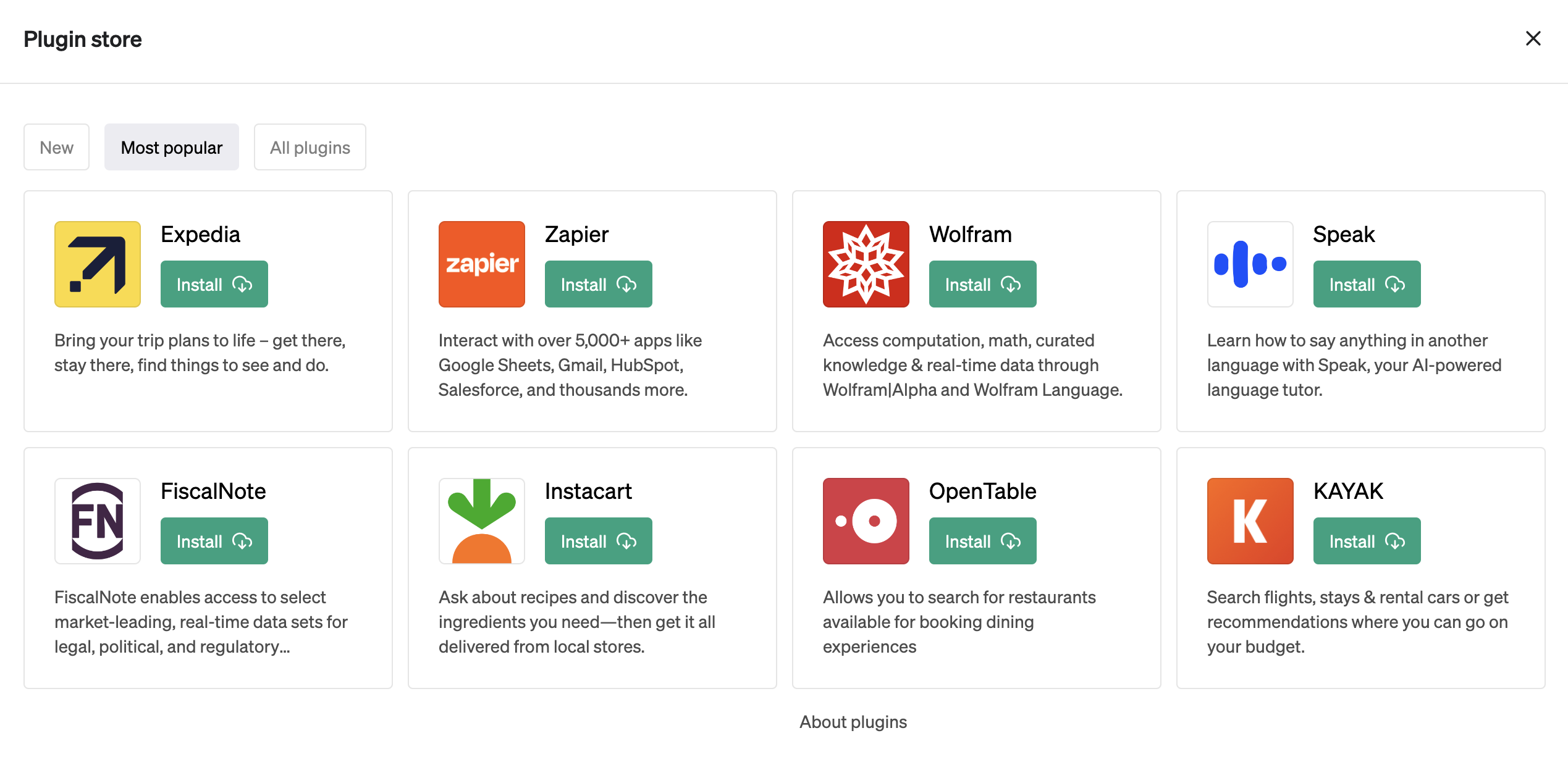Click the OpenTable red logo icon
Viewport: 1568px width, 757px height.
(x=866, y=521)
